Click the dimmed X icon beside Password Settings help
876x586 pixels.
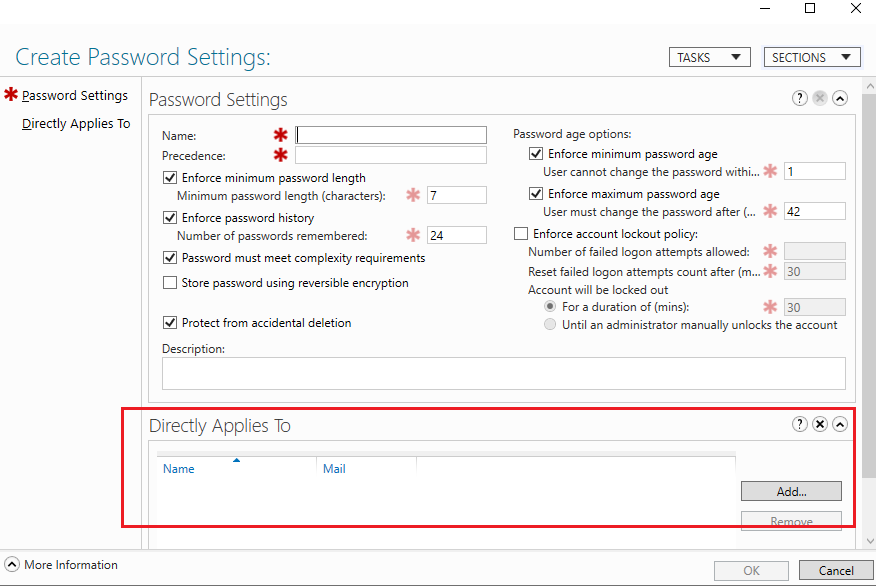pos(819,98)
